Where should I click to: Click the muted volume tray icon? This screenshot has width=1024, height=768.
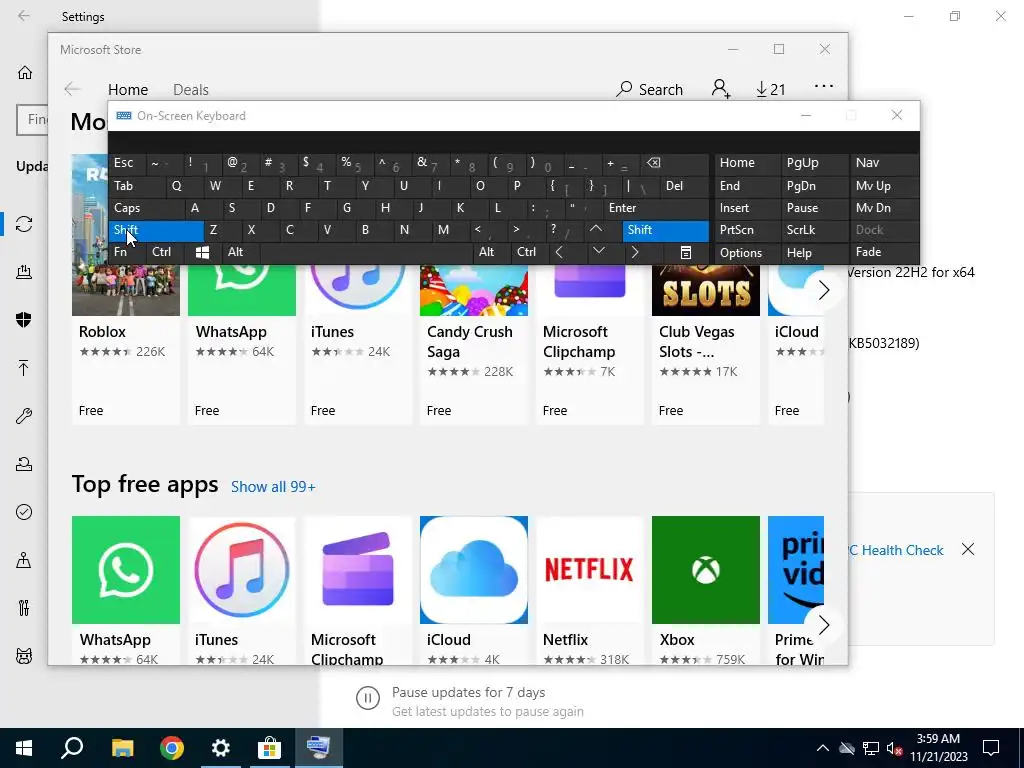[894, 748]
